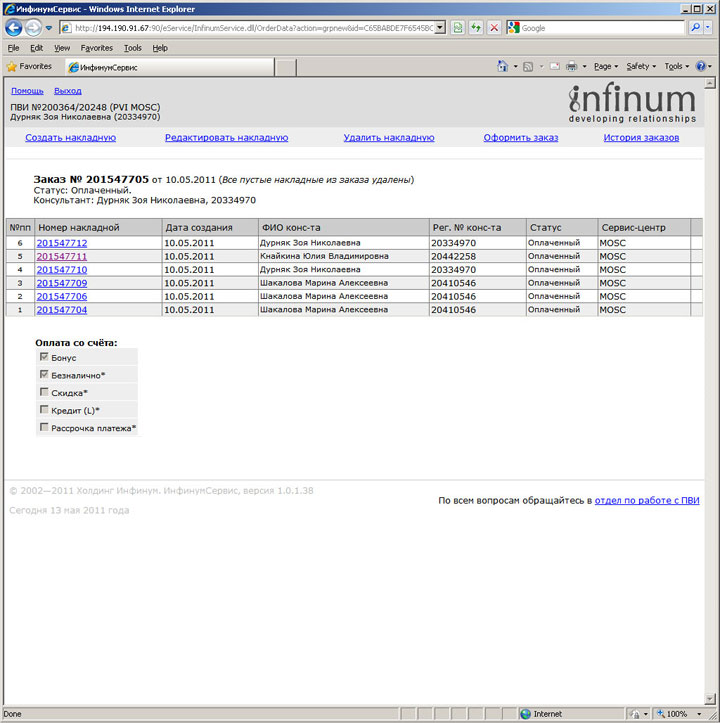Image resolution: width=720 pixels, height=723 pixels.
Task: Click the New Tab blank button
Action: [286, 68]
